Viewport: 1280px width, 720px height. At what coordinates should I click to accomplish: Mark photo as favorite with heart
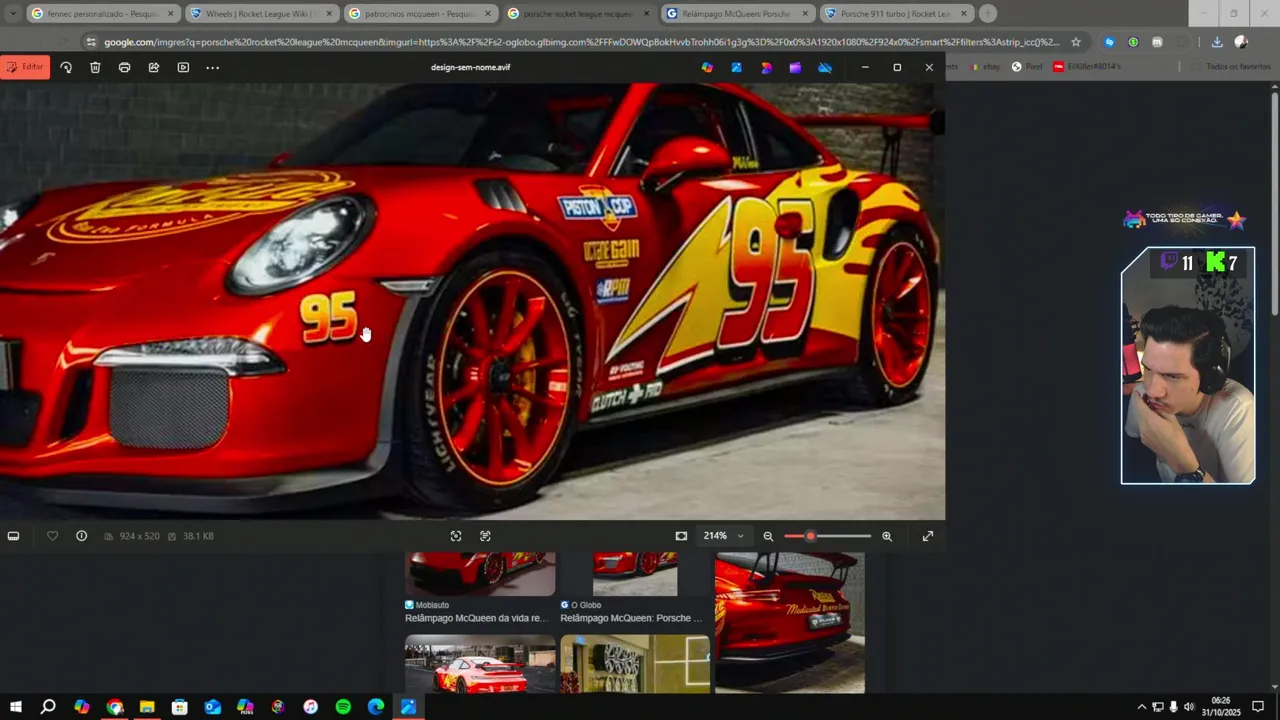pos(52,536)
